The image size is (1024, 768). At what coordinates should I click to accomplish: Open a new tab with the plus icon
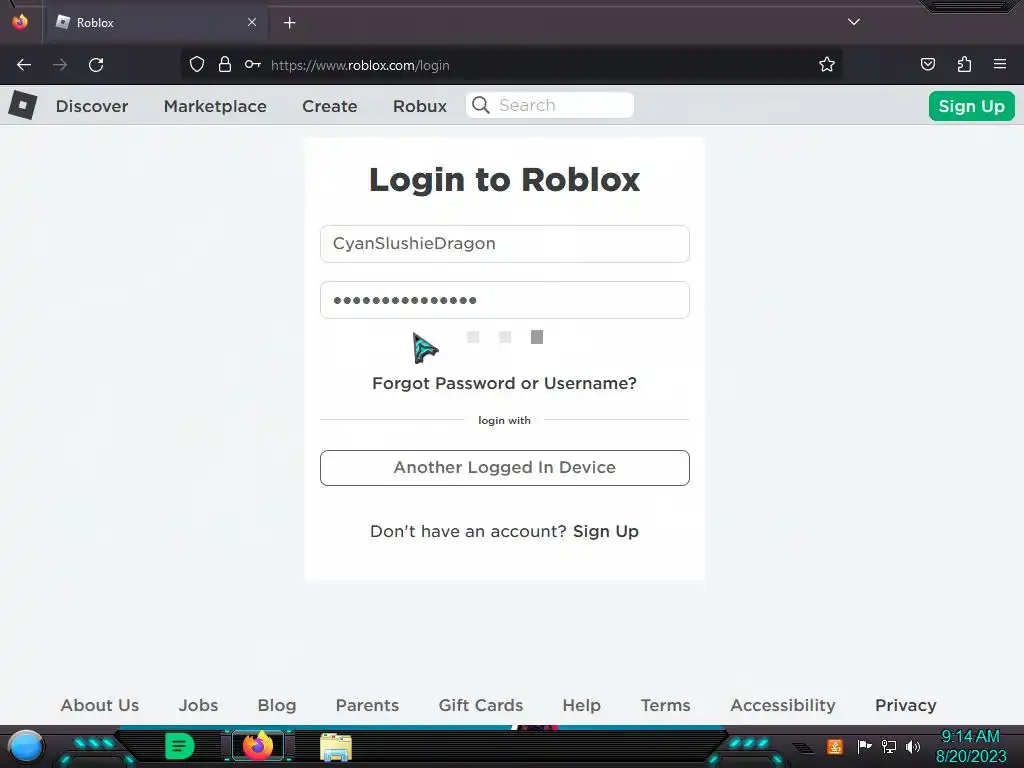[289, 23]
